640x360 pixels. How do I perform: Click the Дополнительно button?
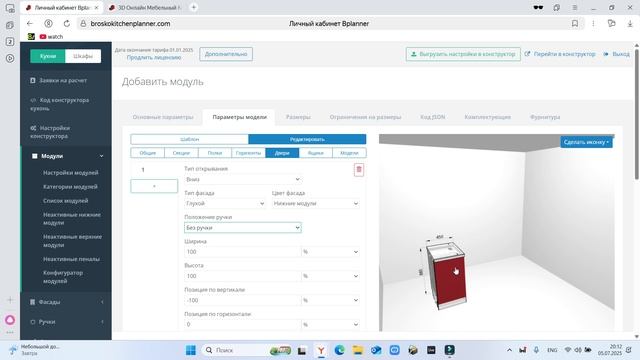pyautogui.click(x=226, y=54)
